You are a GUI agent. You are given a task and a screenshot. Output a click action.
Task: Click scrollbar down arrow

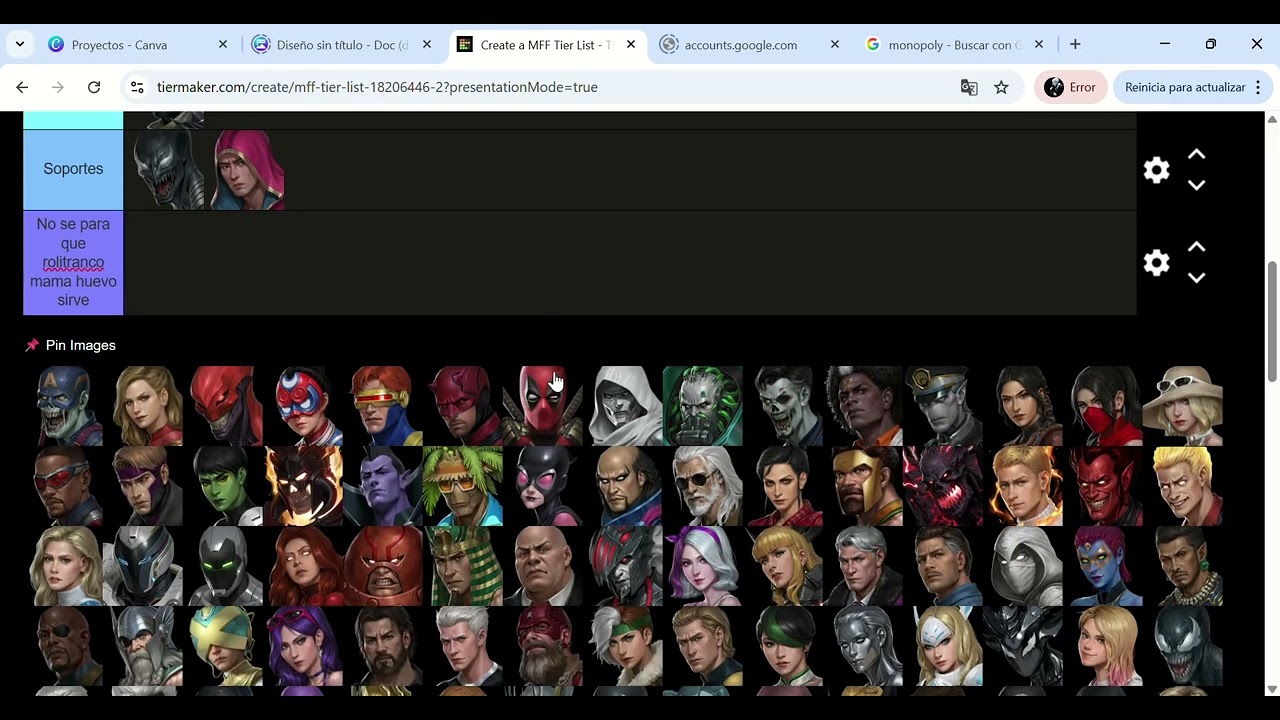click(1272, 689)
